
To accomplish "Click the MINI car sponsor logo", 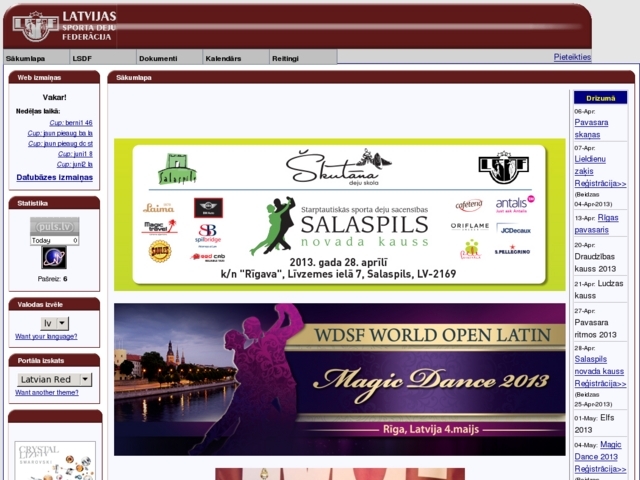I will tap(208, 208).
